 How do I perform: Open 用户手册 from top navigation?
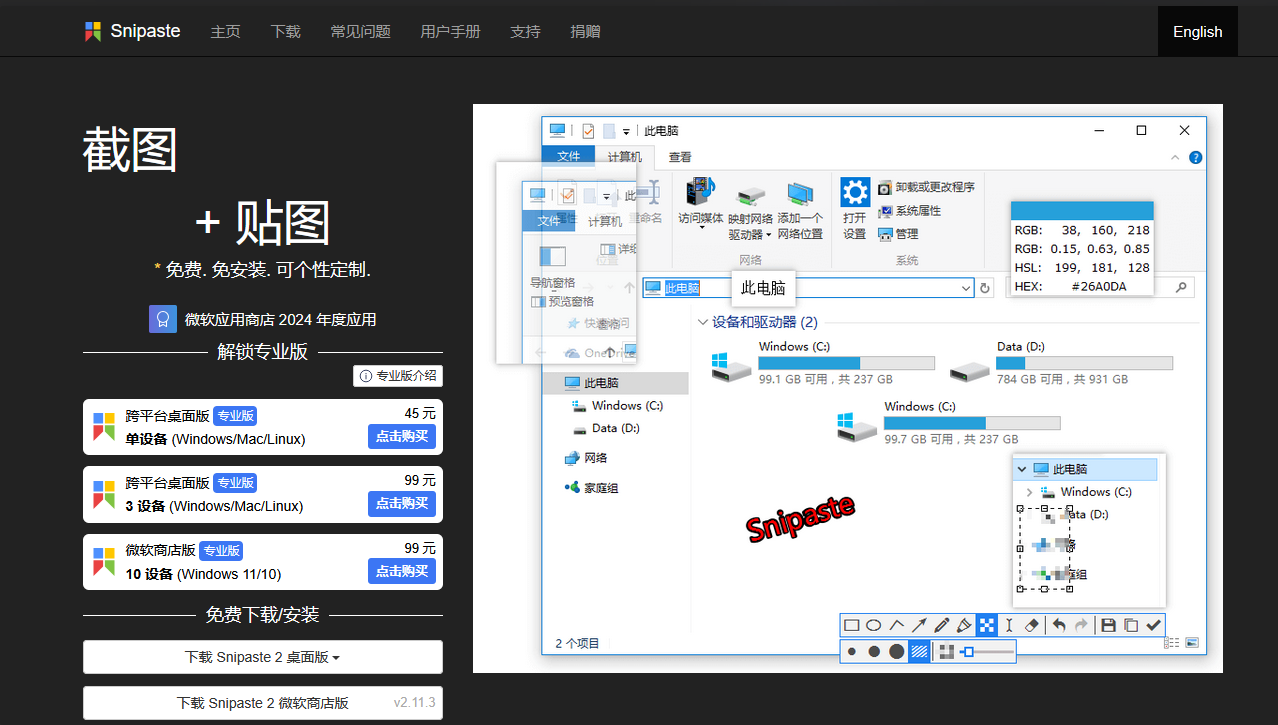[x=450, y=31]
